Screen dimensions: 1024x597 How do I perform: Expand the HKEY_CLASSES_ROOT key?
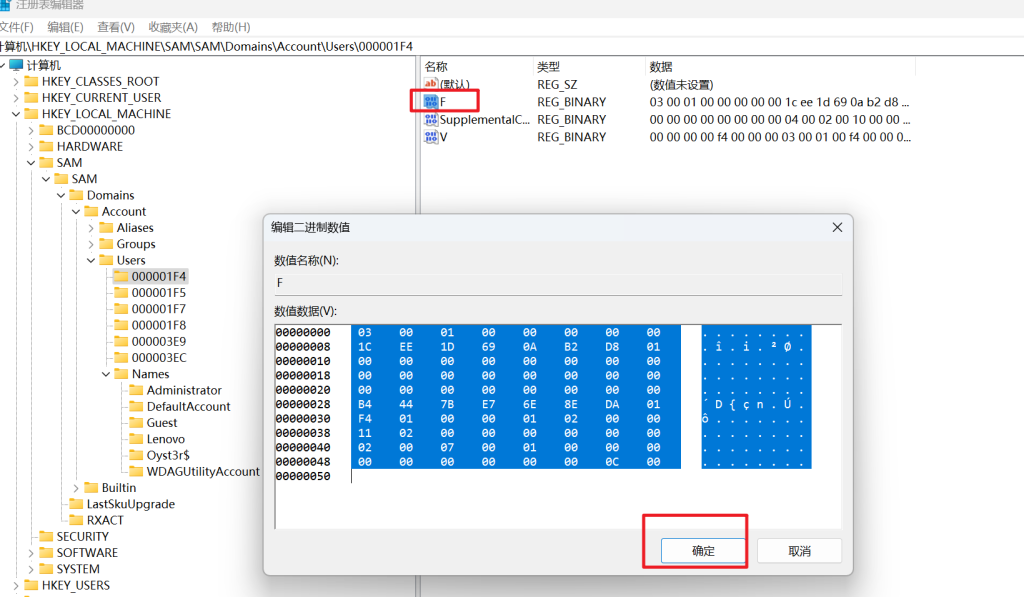pos(15,82)
